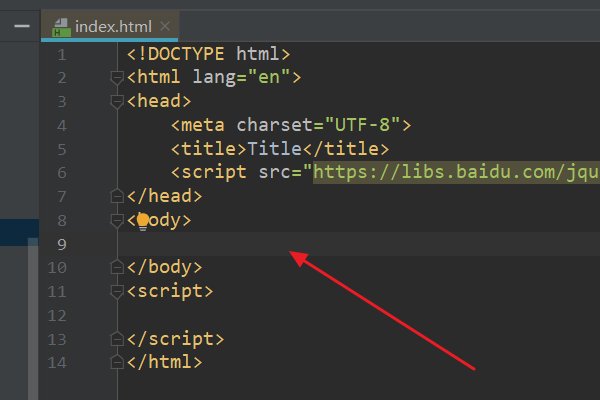Place cursor on empty line 12 inside script

click(300, 316)
